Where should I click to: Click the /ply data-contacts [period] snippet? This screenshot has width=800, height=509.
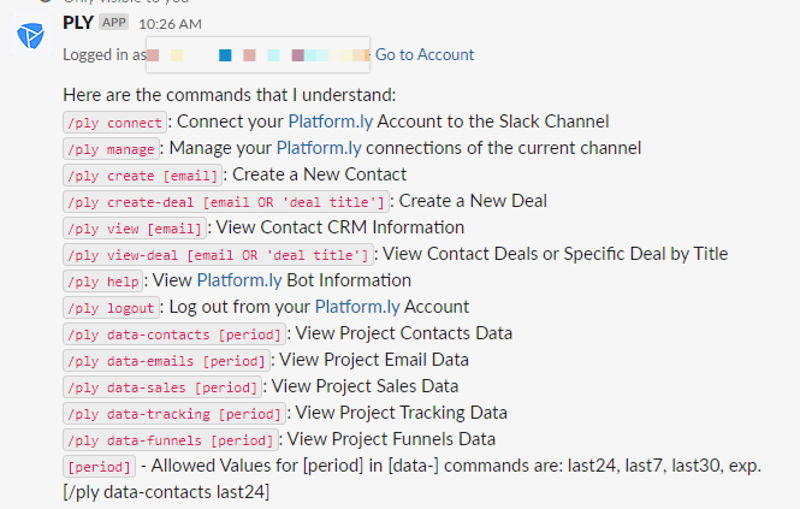[174, 335]
